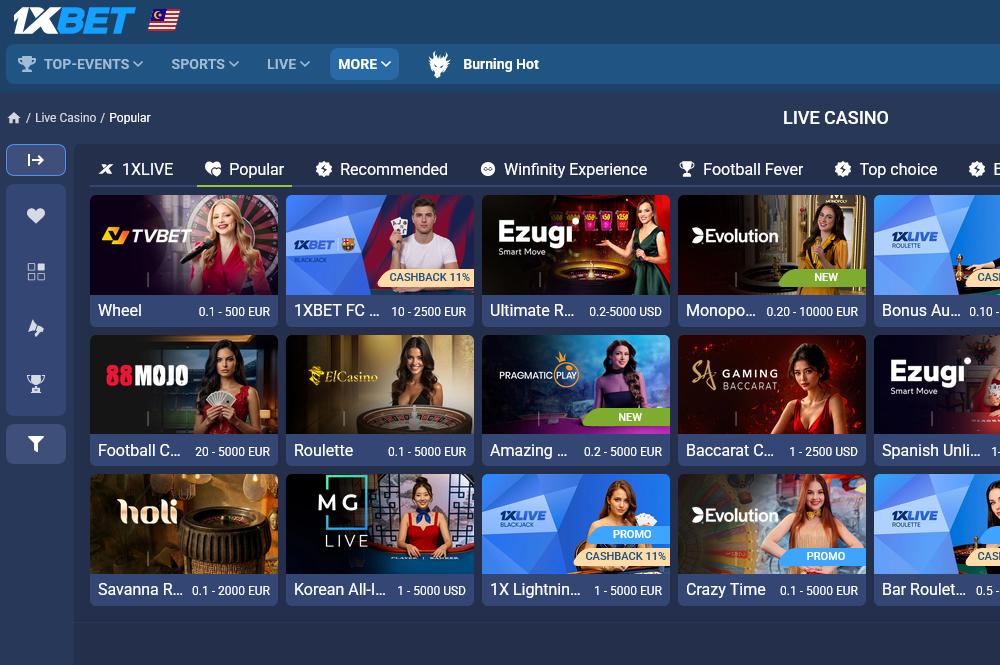Viewport: 1000px width, 665px height.
Task: Select the Popular tab
Action: pos(244,170)
